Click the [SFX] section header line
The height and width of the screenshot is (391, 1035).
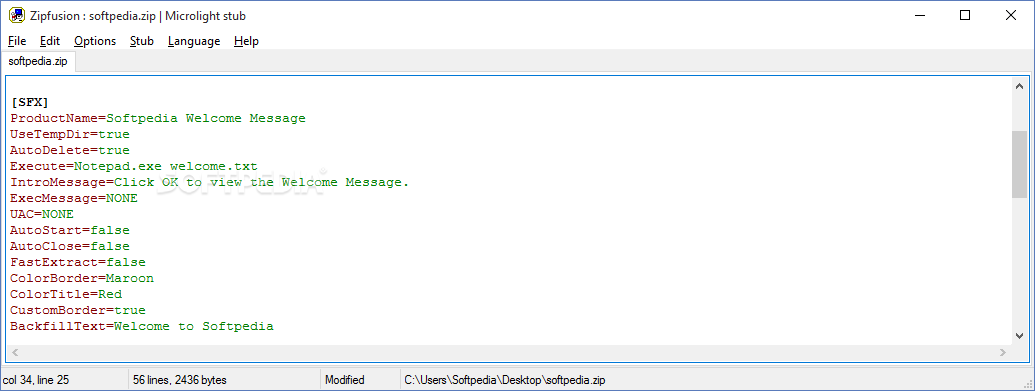click(29, 102)
